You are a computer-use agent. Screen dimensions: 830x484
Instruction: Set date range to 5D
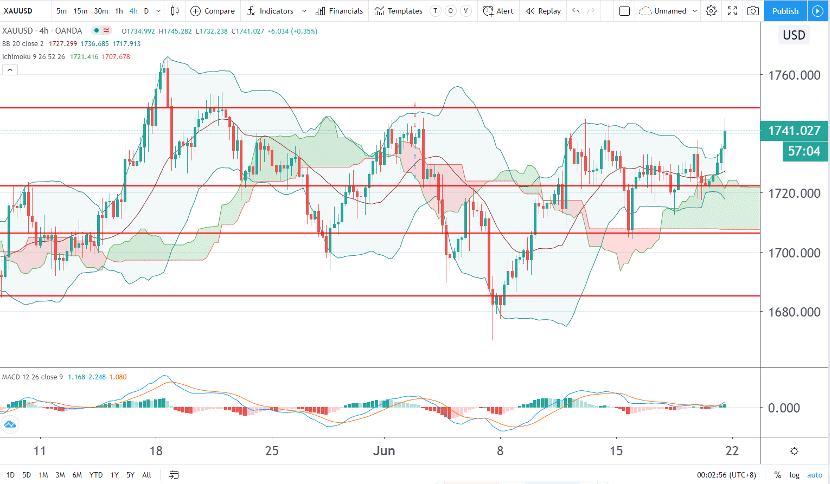click(26, 475)
